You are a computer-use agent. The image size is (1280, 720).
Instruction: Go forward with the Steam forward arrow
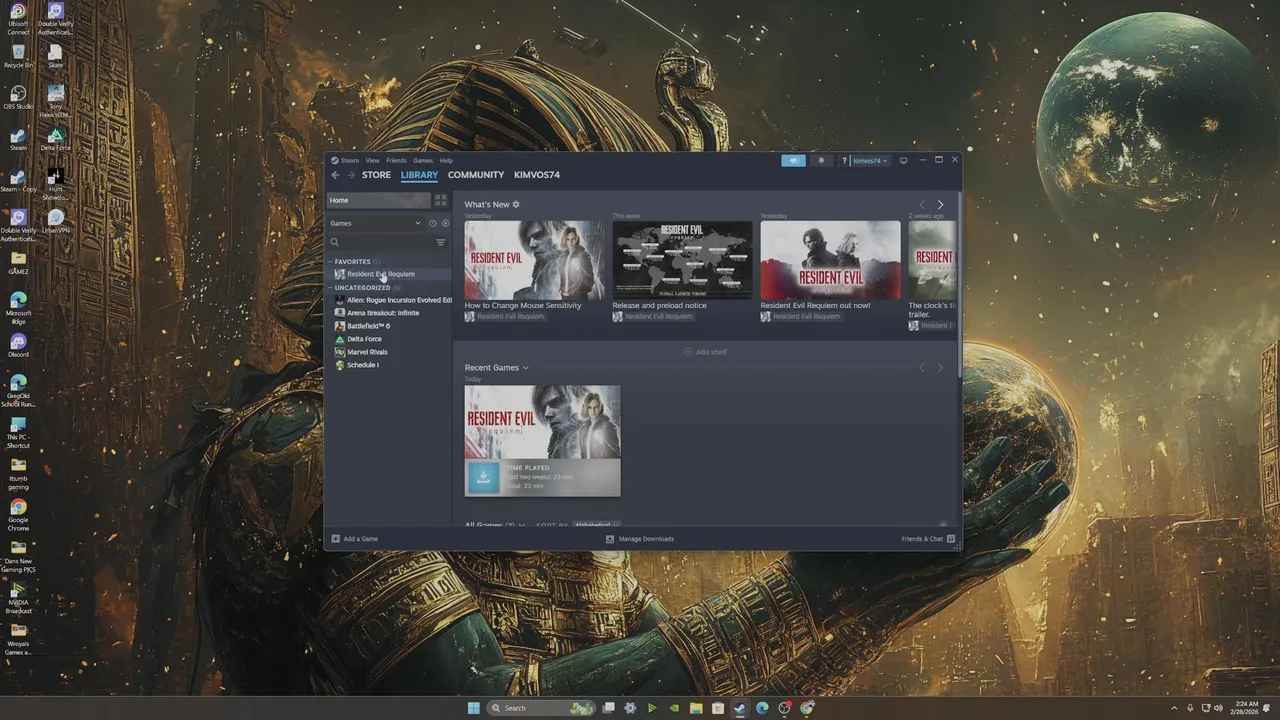(x=350, y=175)
